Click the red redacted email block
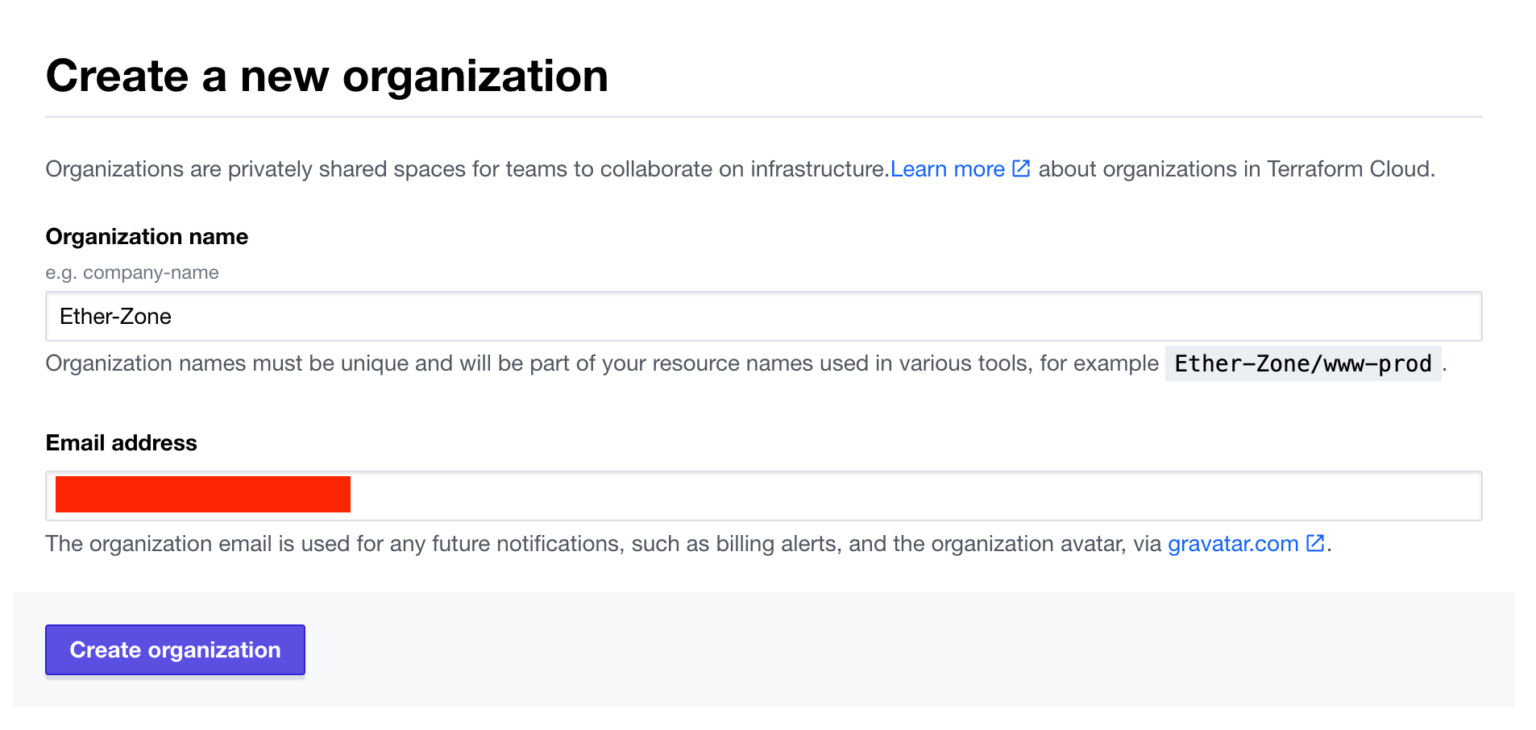The height and width of the screenshot is (730, 1536). [x=203, y=494]
